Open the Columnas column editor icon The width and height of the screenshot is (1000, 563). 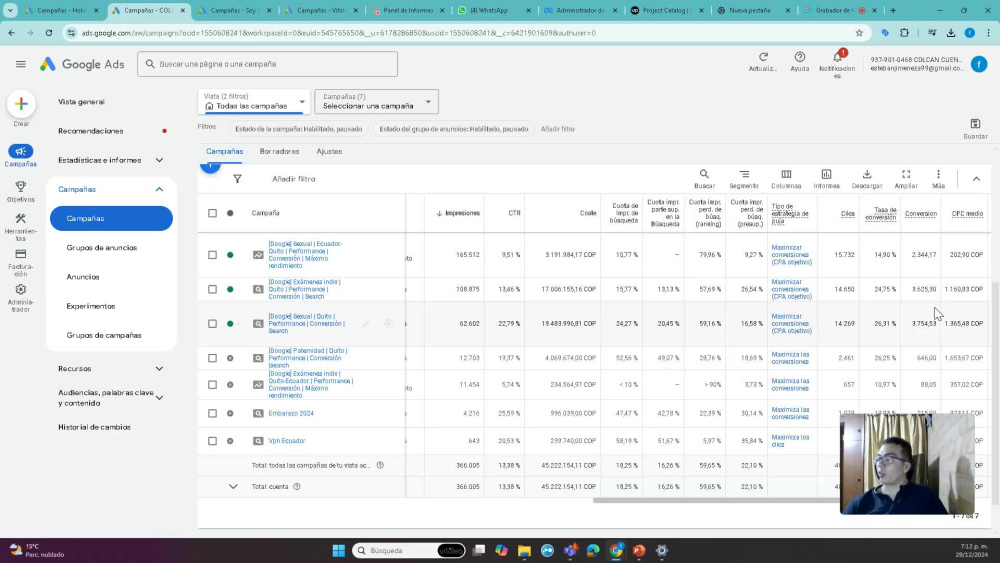point(786,174)
